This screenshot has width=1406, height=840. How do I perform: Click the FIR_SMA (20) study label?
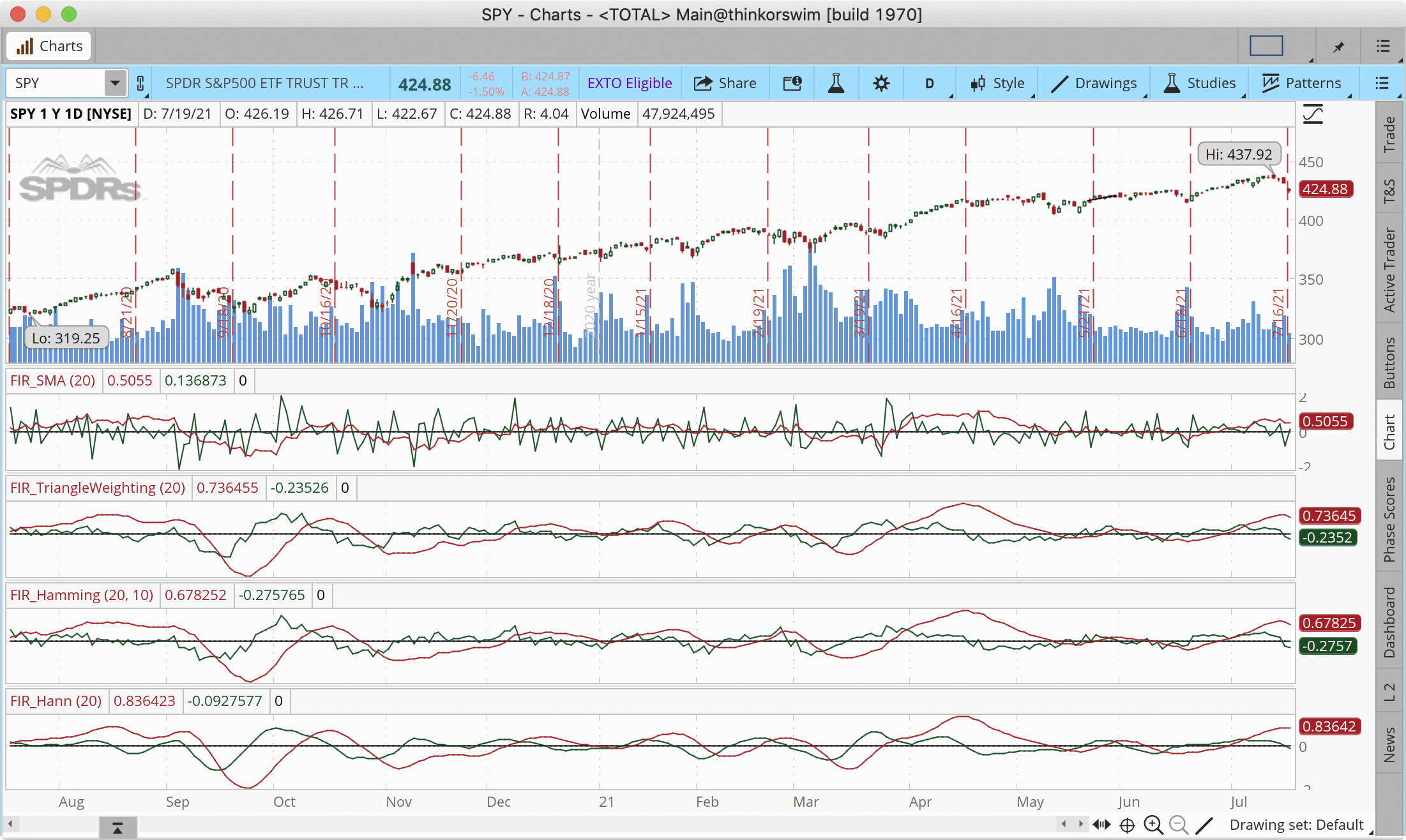pos(52,380)
